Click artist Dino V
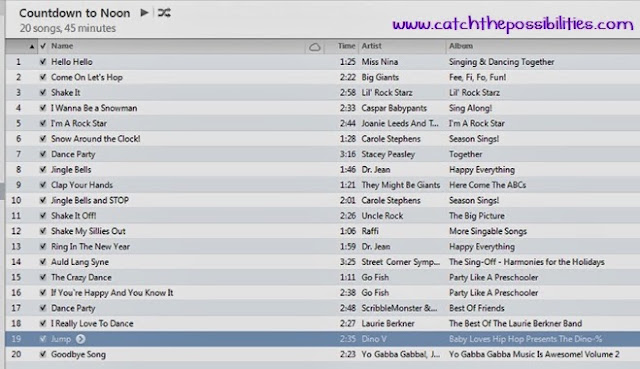Screen dimensions: 640x369 pos(373,339)
